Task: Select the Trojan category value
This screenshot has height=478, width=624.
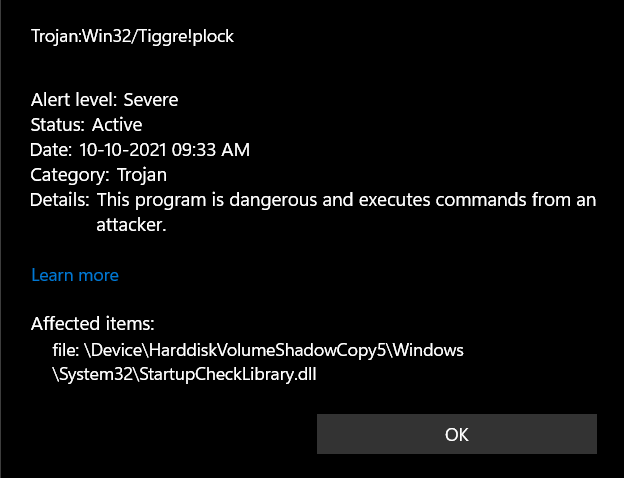Action: click(142, 175)
